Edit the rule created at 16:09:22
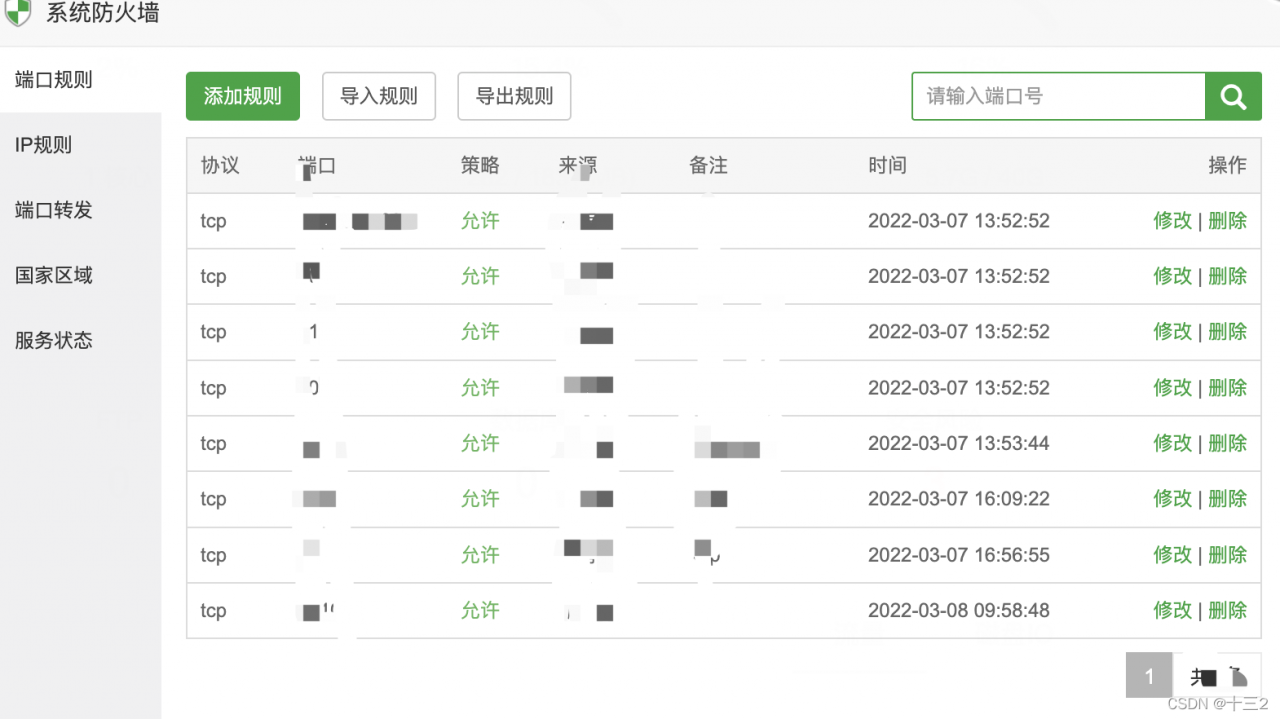The width and height of the screenshot is (1280, 719). 1172,499
